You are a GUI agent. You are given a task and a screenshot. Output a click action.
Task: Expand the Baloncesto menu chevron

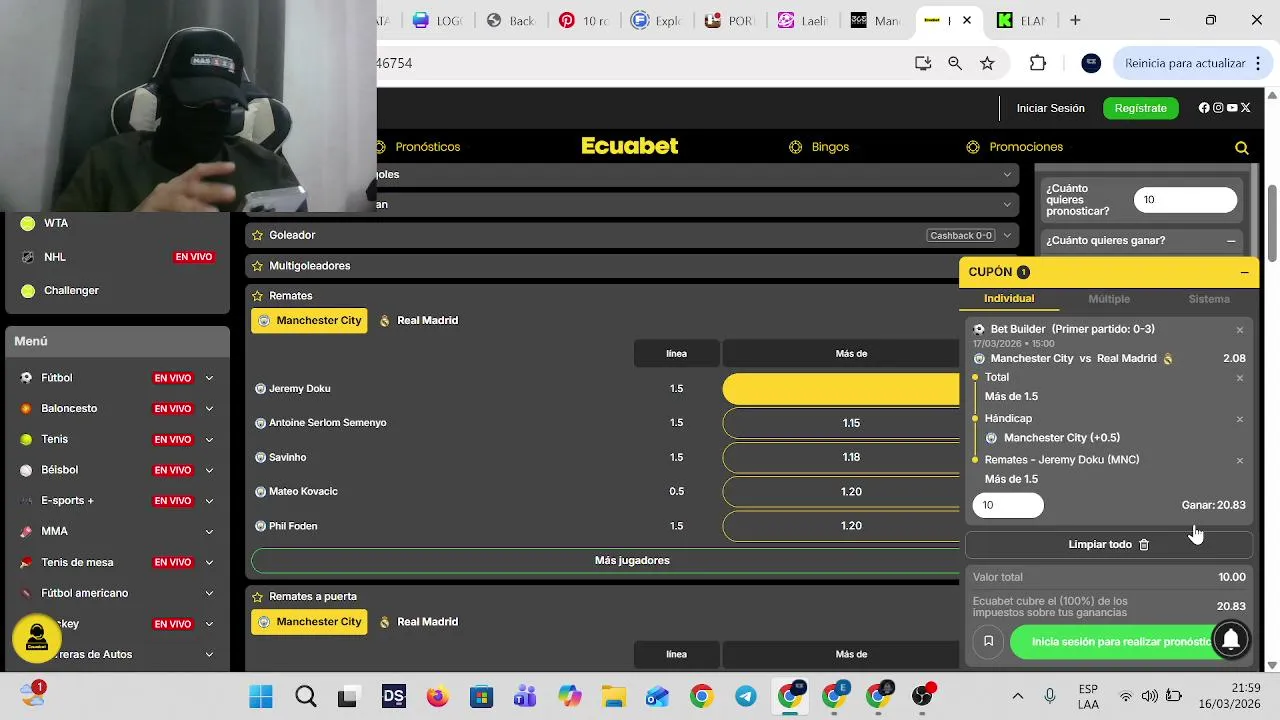(209, 409)
